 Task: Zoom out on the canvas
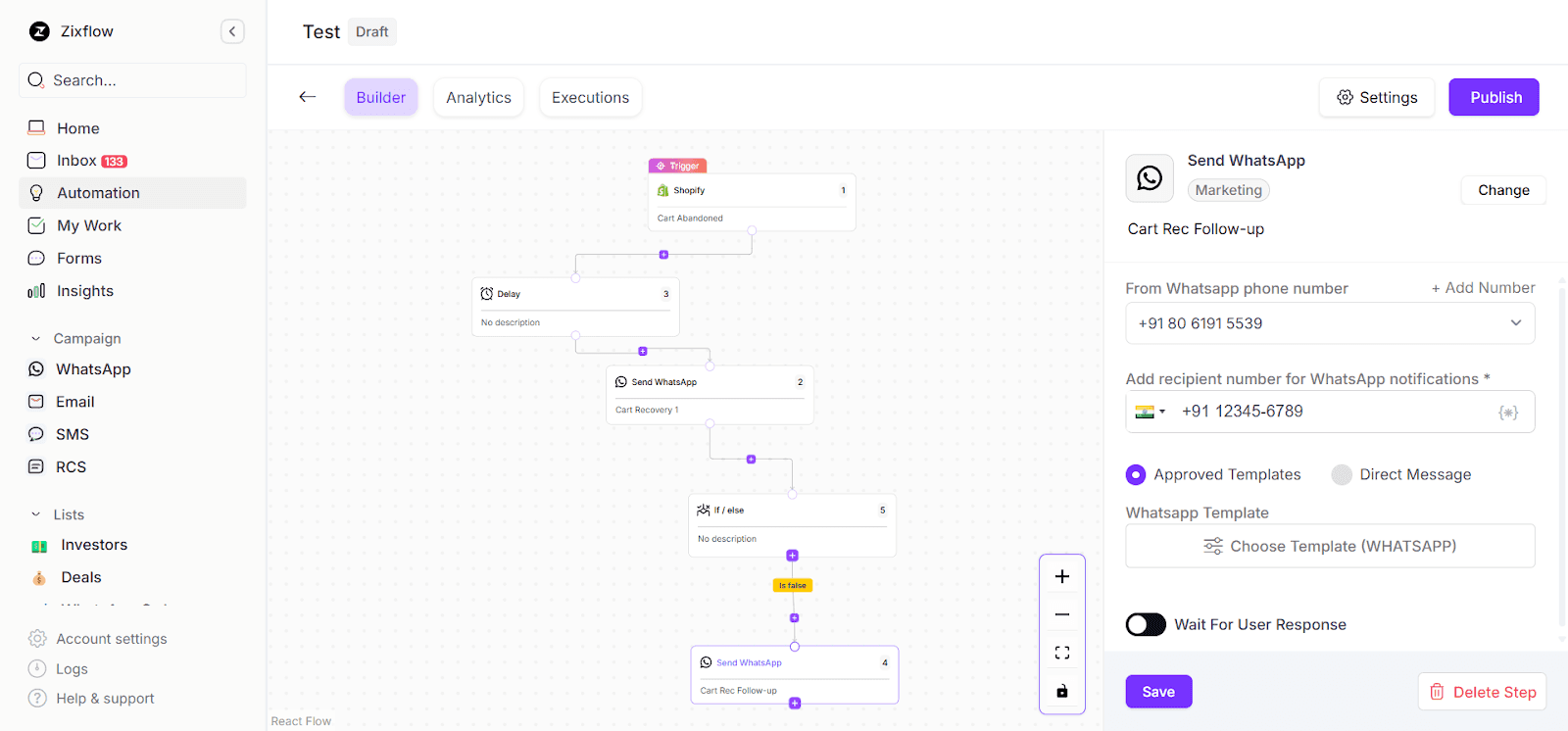(x=1062, y=614)
